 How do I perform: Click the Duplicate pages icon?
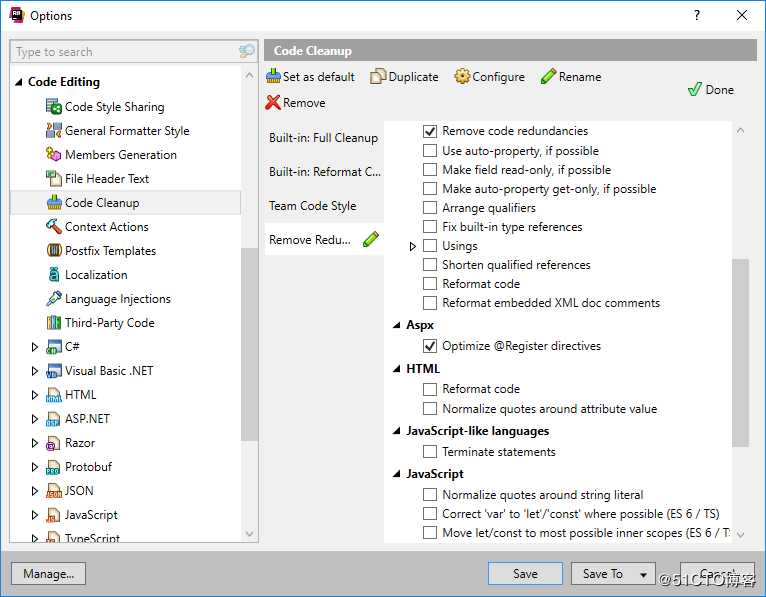[378, 76]
